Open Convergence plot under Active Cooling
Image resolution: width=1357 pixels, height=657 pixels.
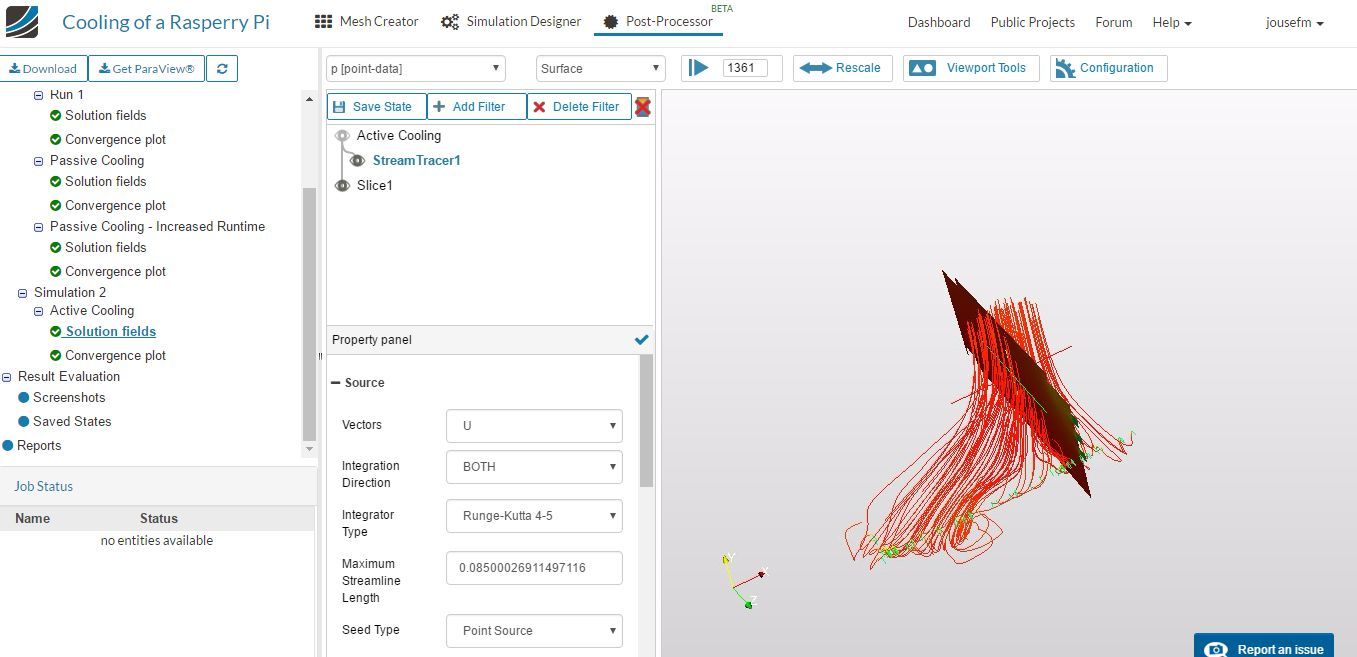115,355
